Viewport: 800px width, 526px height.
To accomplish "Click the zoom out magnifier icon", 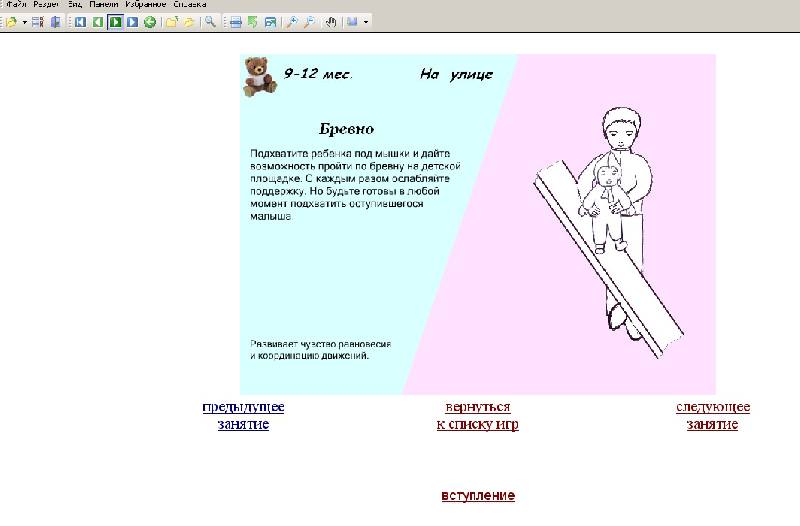I will 308,21.
